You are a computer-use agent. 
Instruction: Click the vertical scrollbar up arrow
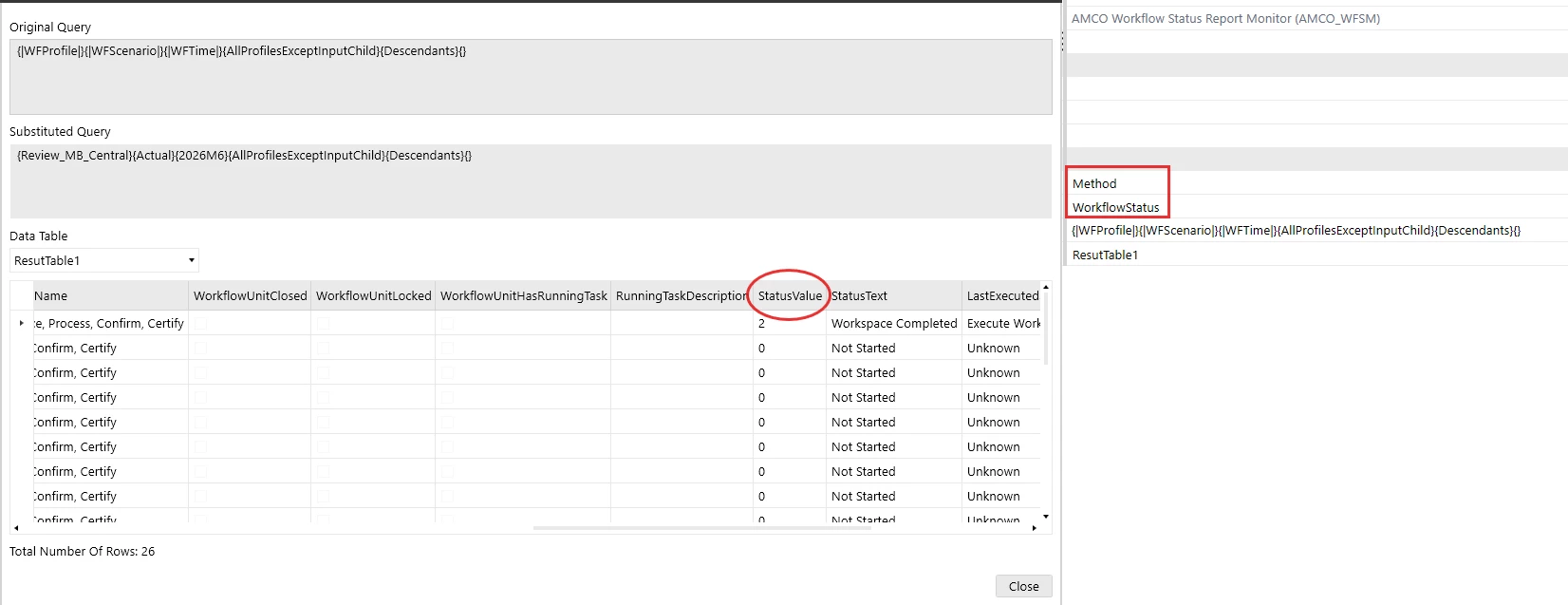click(x=1046, y=287)
